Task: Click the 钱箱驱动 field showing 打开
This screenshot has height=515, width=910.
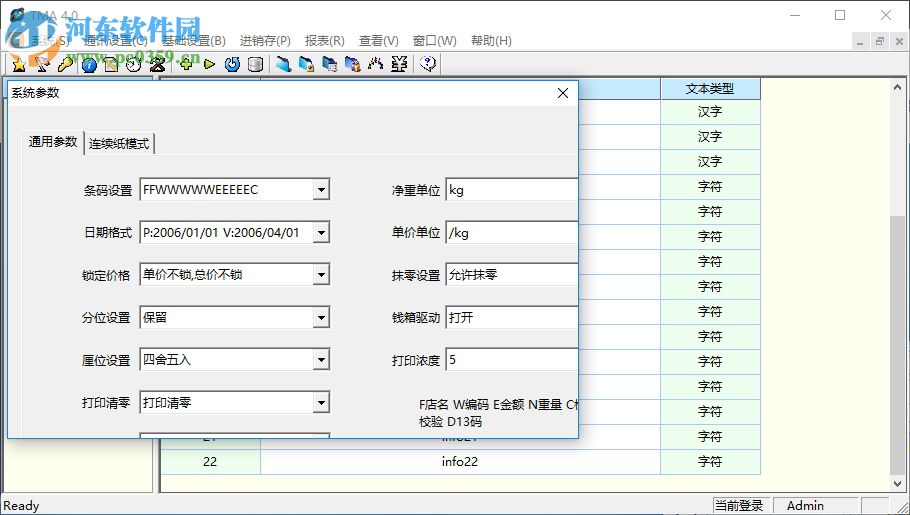Action: click(512, 318)
